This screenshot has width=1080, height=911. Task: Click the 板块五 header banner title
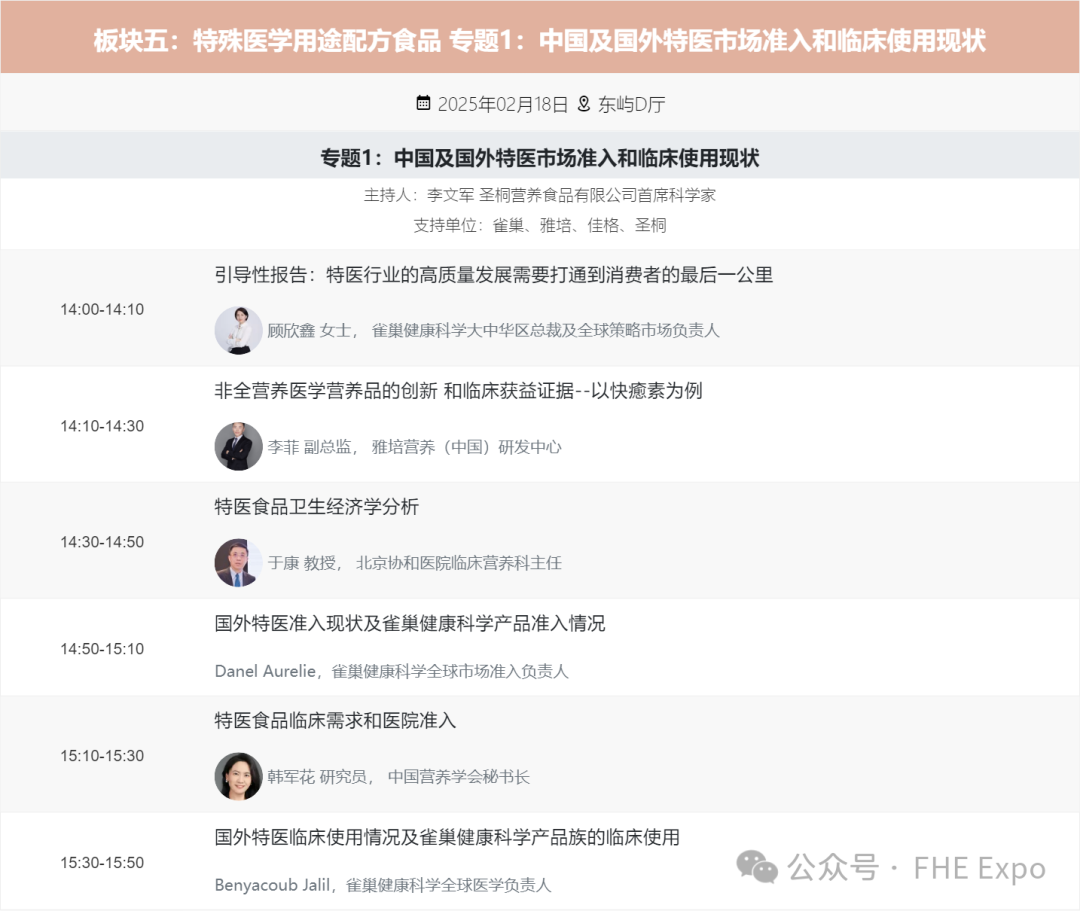[540, 40]
